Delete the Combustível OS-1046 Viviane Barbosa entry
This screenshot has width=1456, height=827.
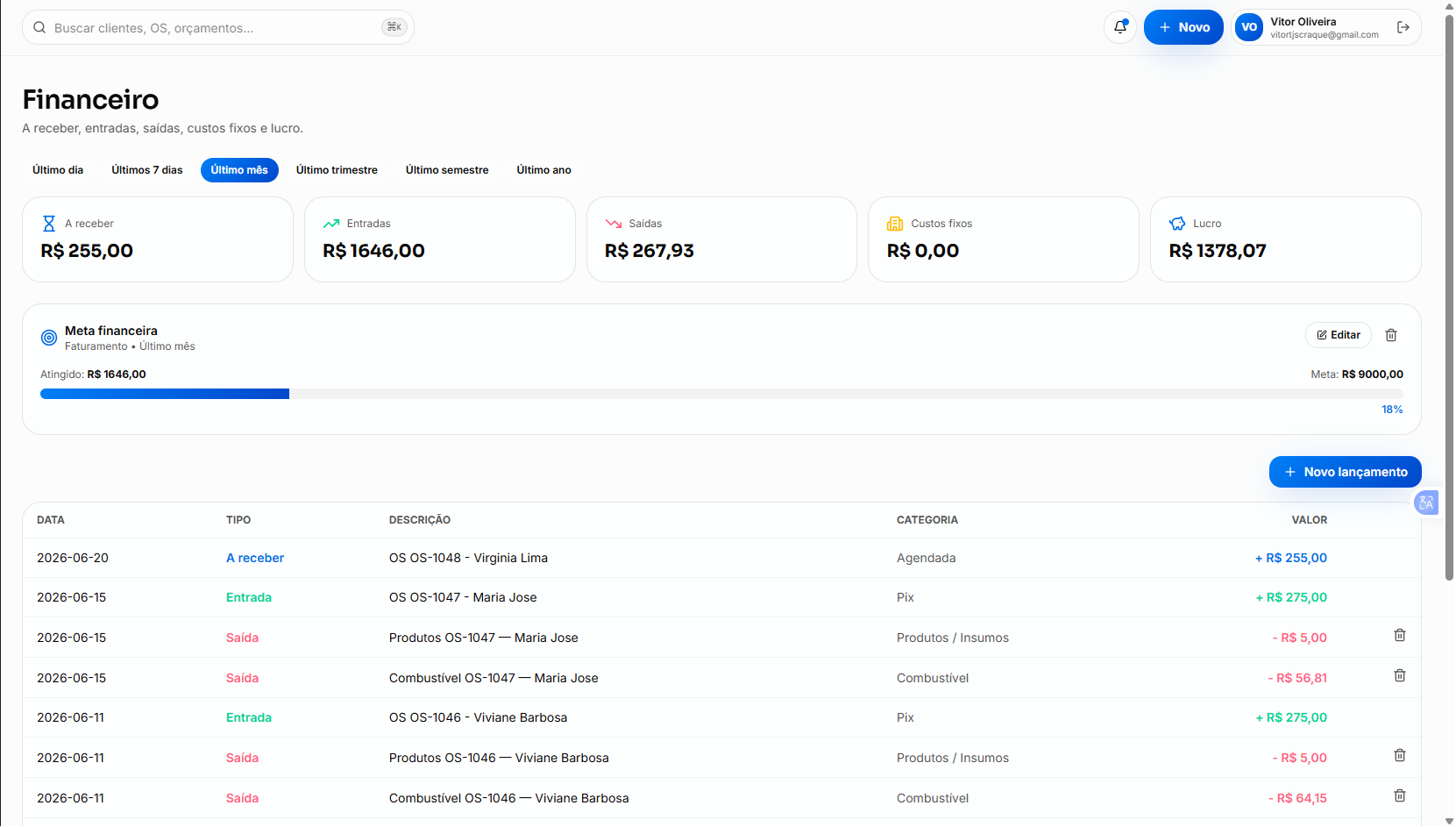[1400, 795]
